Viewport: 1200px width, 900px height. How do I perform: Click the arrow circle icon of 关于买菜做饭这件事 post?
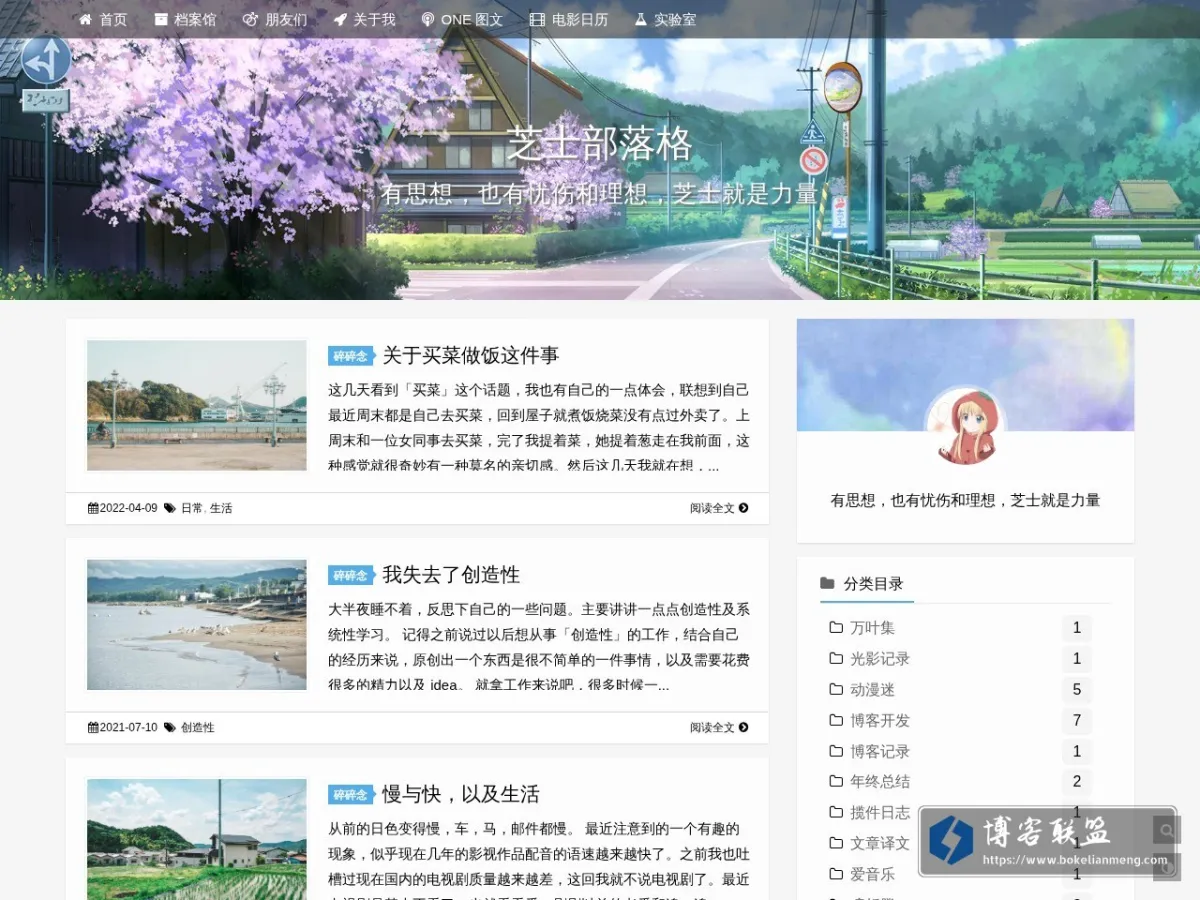743,508
